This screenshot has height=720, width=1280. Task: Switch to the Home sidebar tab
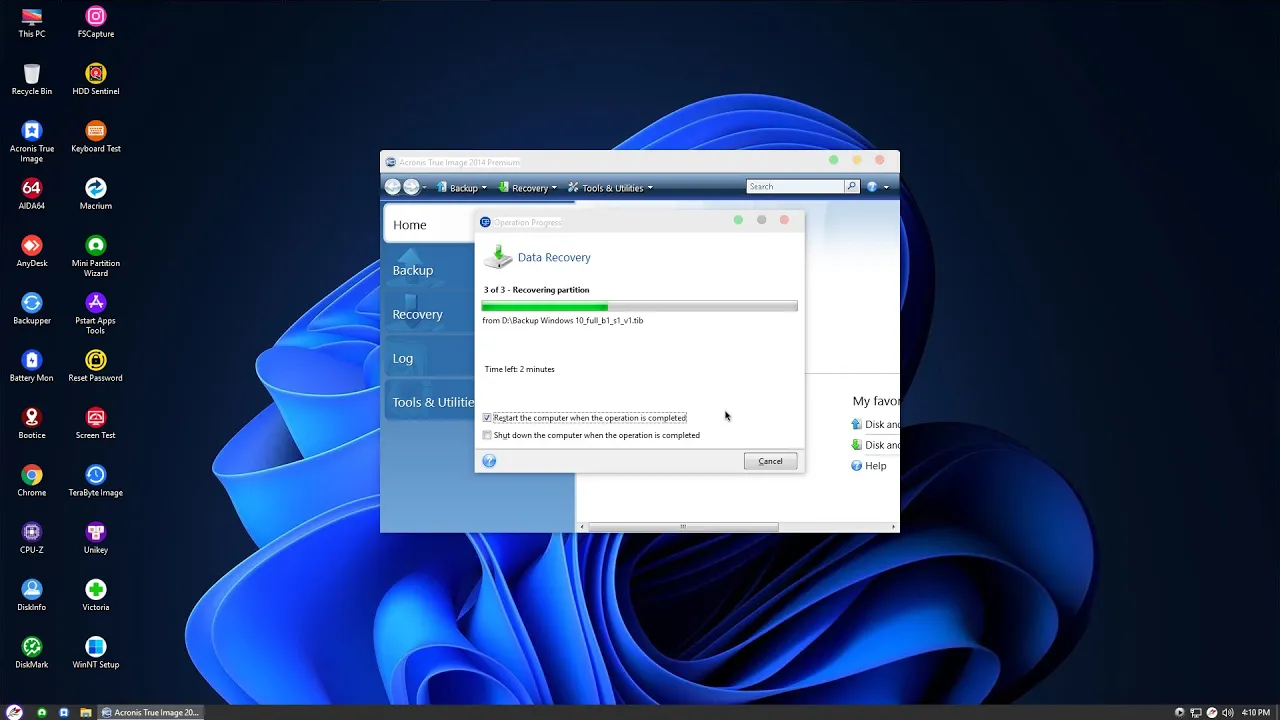coord(430,225)
